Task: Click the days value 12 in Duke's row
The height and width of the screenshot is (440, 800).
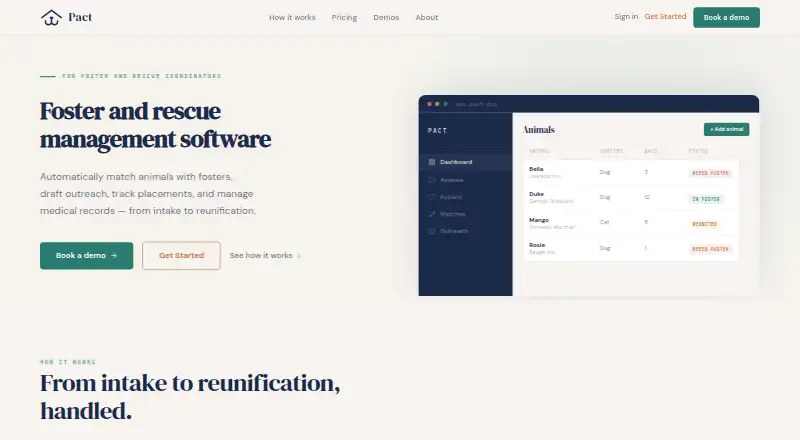Action: point(646,197)
